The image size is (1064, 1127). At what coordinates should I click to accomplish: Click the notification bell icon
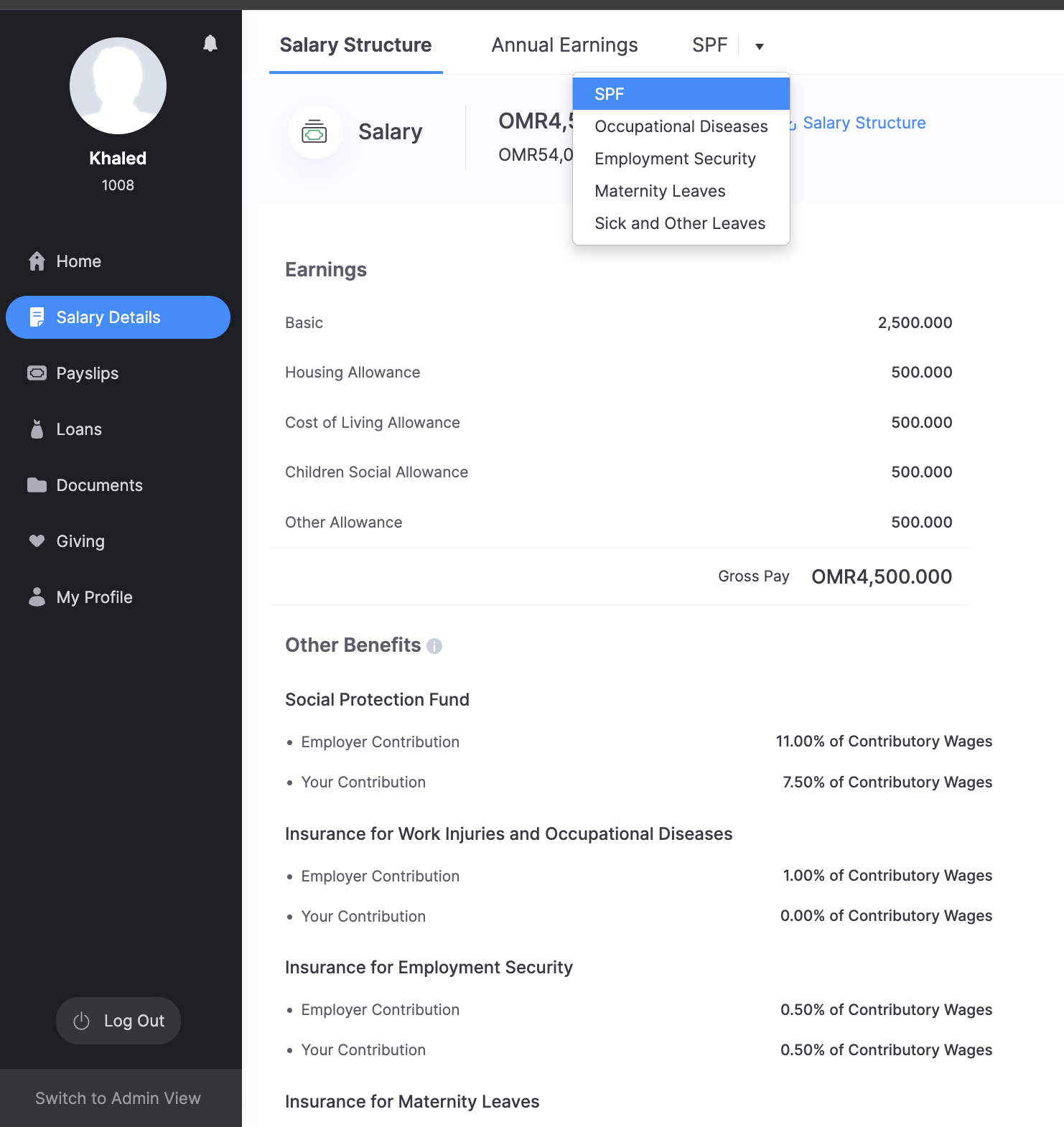[x=210, y=44]
